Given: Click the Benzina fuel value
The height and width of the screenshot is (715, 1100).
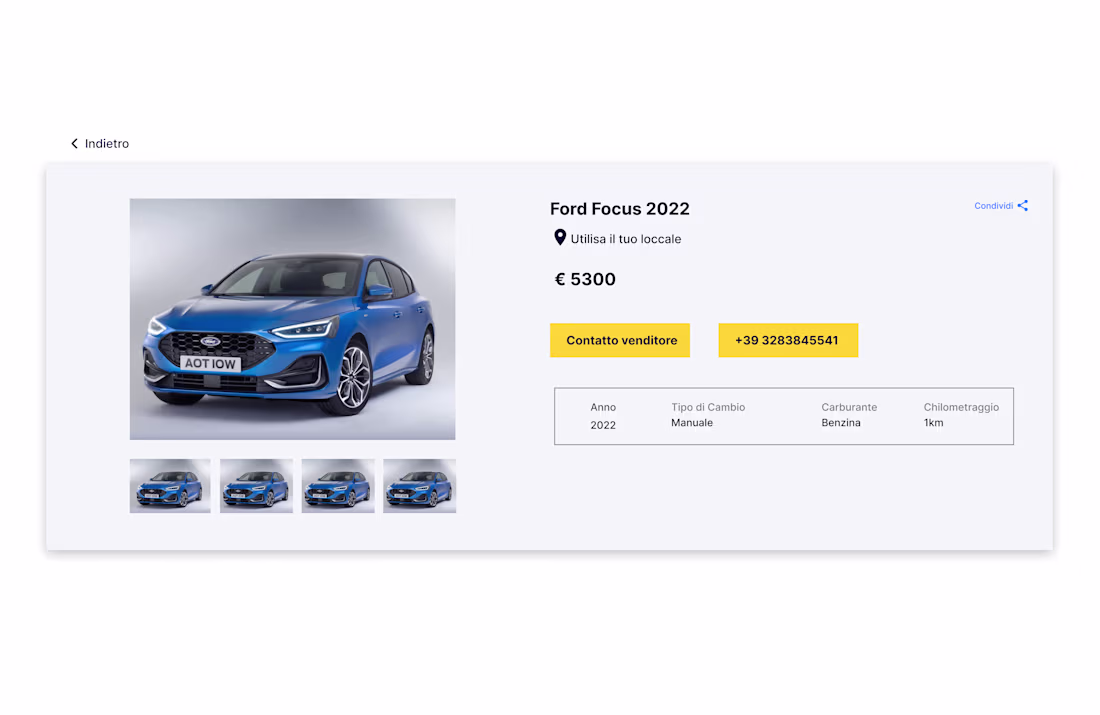Looking at the screenshot, I should (841, 423).
